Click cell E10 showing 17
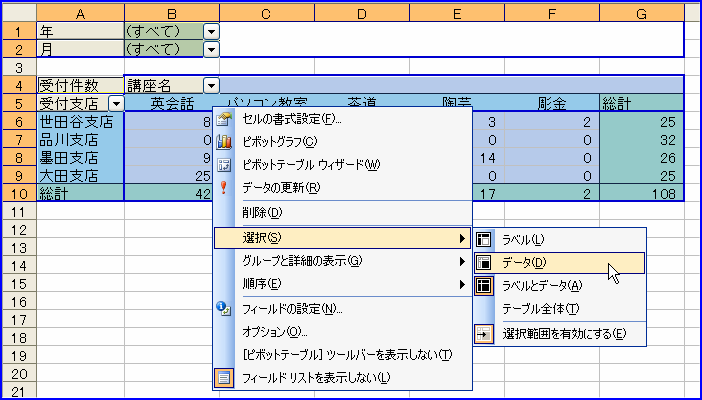The height and width of the screenshot is (400, 702). point(488,194)
